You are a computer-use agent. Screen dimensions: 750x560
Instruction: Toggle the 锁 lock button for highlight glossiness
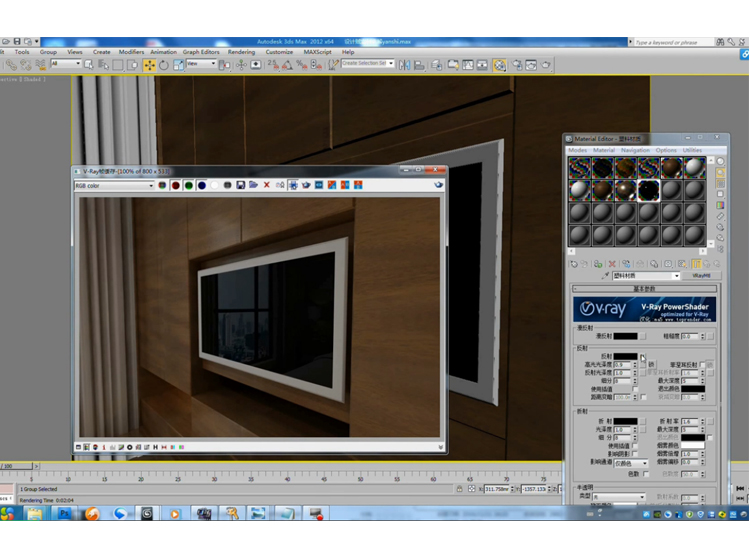pos(651,364)
